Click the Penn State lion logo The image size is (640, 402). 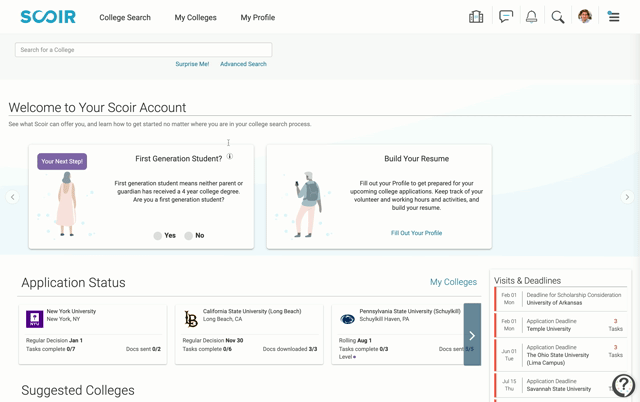[x=347, y=319]
